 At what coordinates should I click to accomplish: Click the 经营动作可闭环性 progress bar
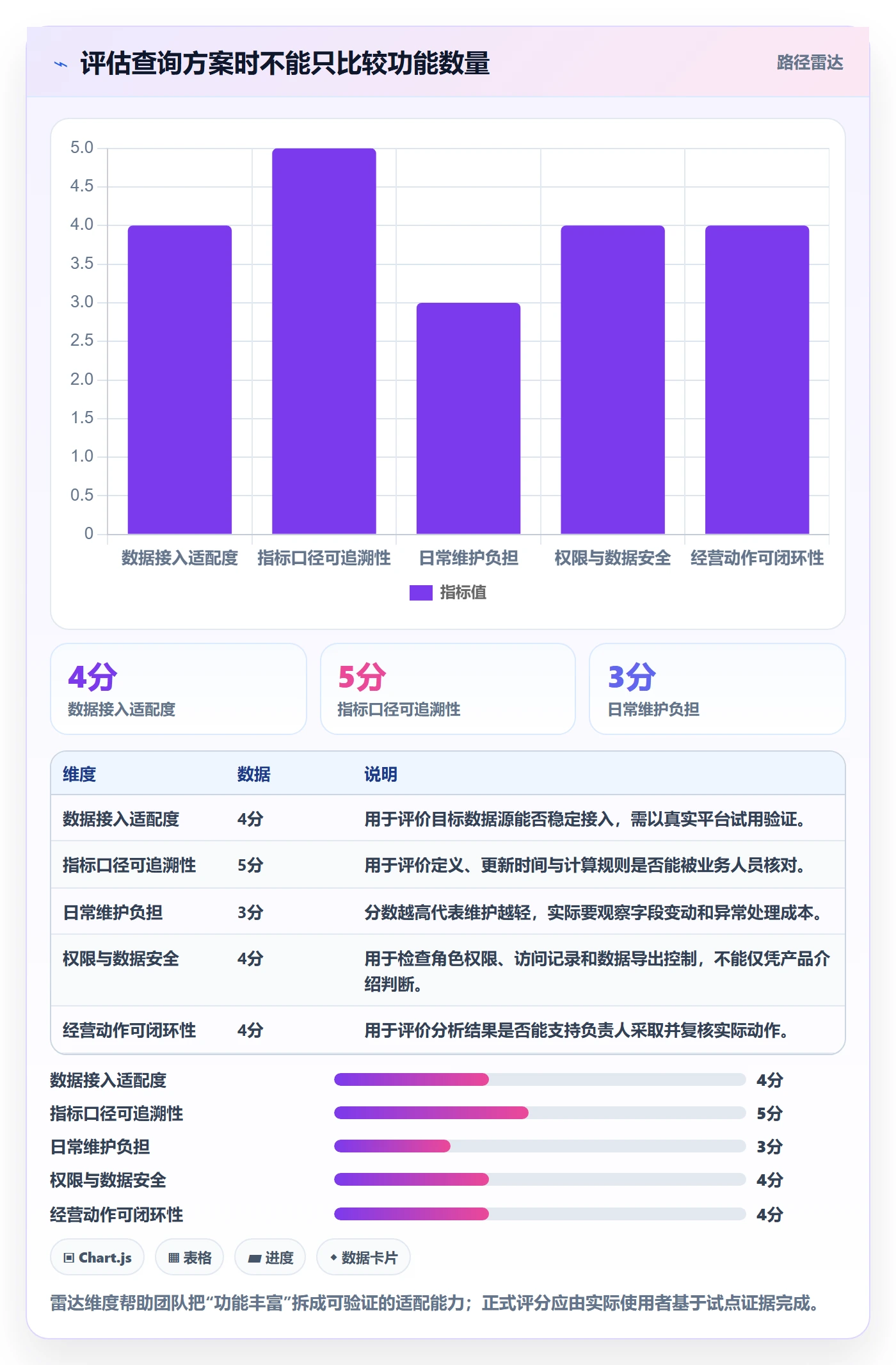pos(540,1215)
